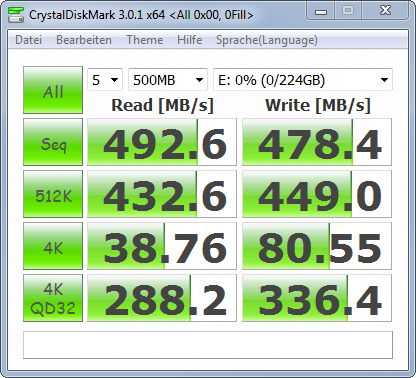Click the 512K write result 449.0

[317, 194]
